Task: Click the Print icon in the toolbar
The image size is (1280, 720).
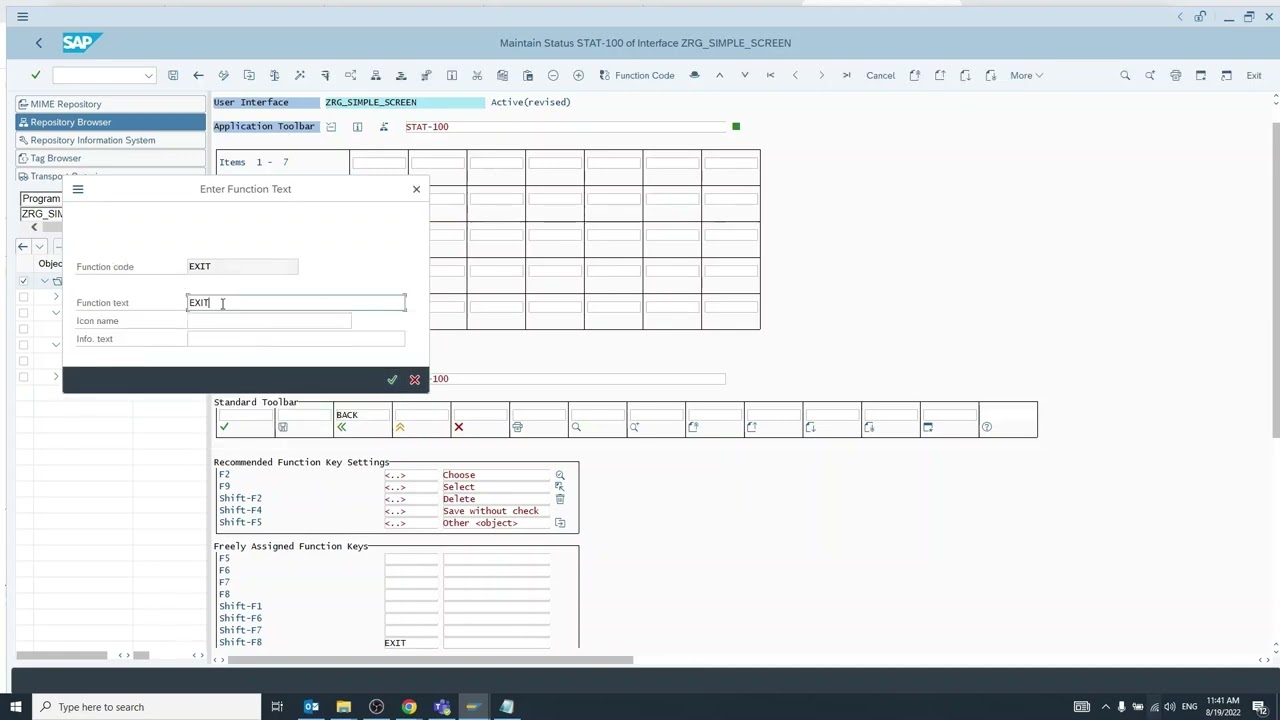Action: click(1175, 76)
